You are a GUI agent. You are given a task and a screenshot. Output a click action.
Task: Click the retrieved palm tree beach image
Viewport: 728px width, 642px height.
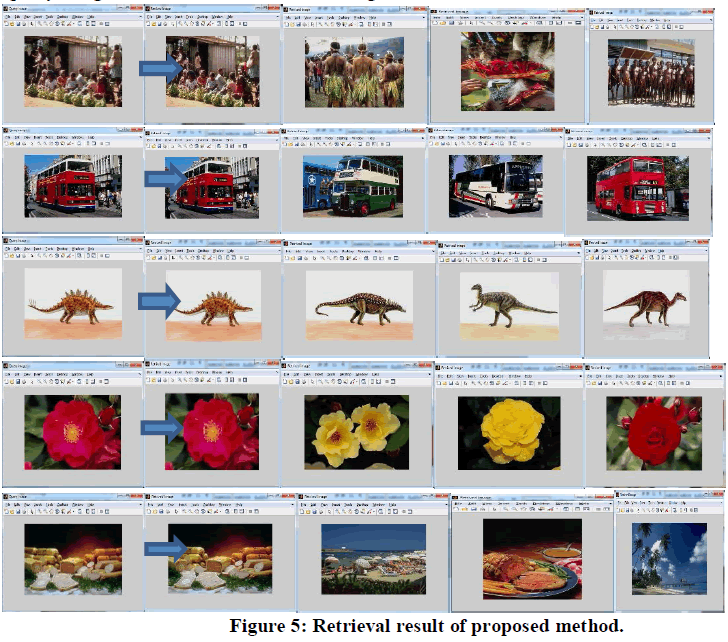pyautogui.click(x=670, y=560)
